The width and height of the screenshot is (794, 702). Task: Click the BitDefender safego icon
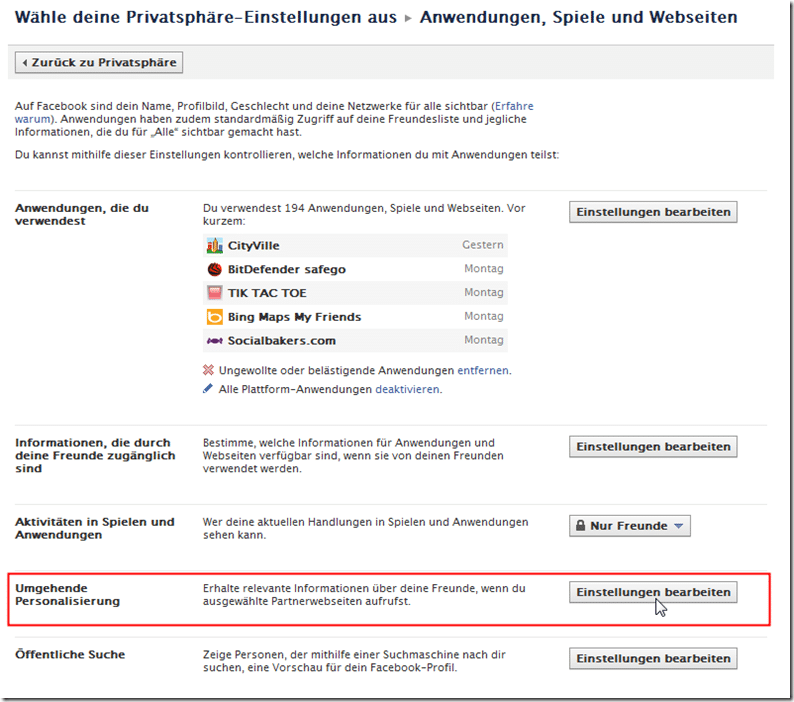pos(215,269)
